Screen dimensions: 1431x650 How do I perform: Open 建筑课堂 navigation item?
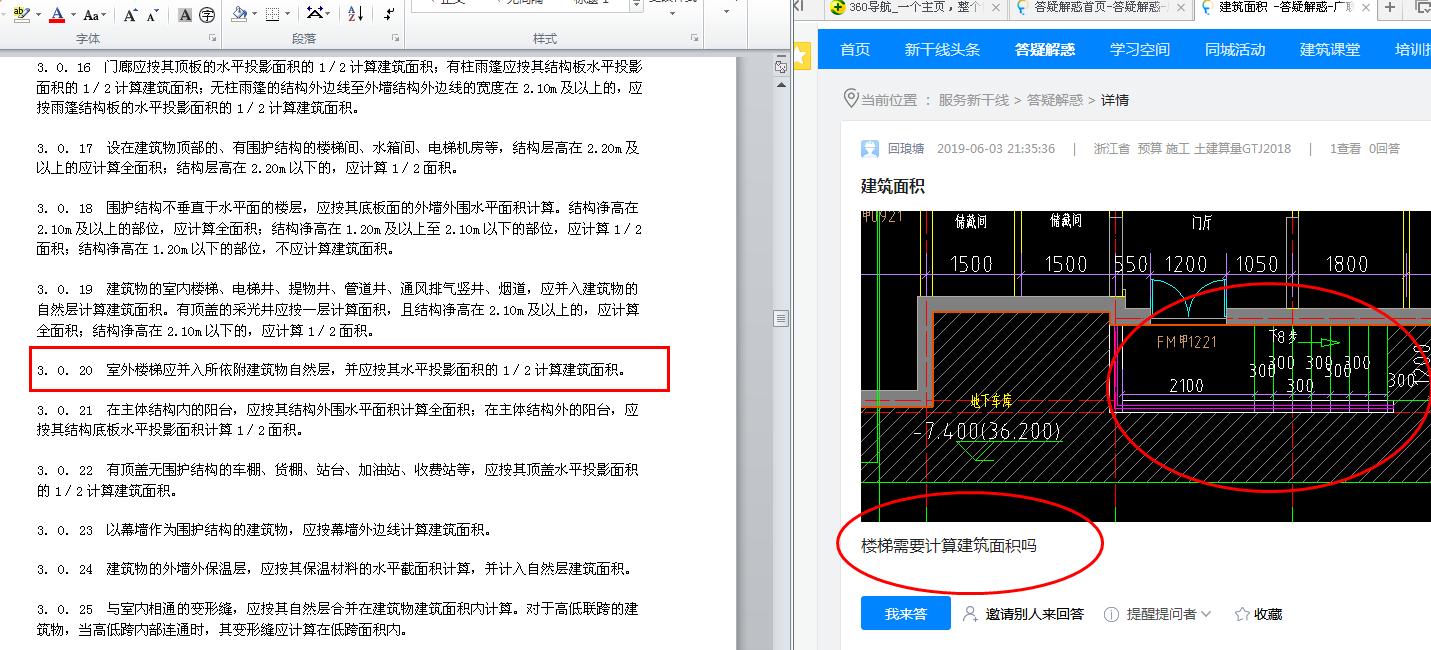[x=1330, y=50]
